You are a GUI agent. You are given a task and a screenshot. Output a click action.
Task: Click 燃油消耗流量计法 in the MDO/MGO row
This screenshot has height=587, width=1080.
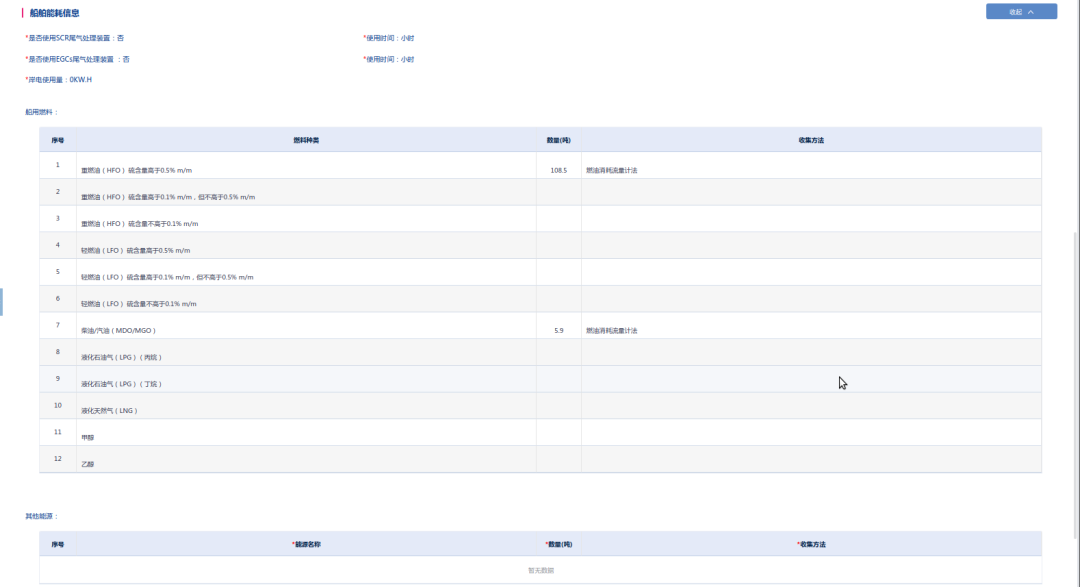pyautogui.click(x=612, y=331)
